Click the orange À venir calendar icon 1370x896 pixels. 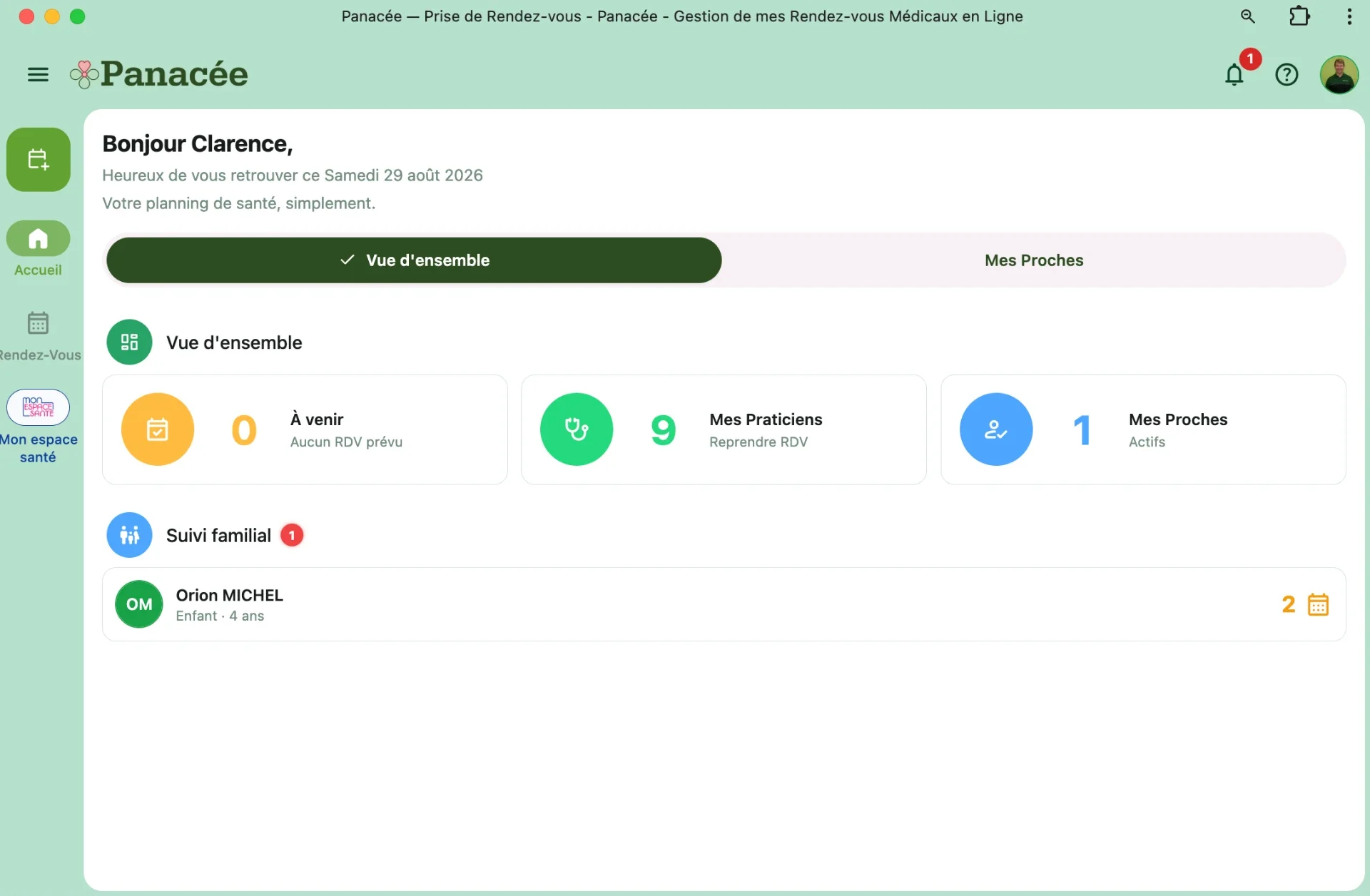point(158,429)
